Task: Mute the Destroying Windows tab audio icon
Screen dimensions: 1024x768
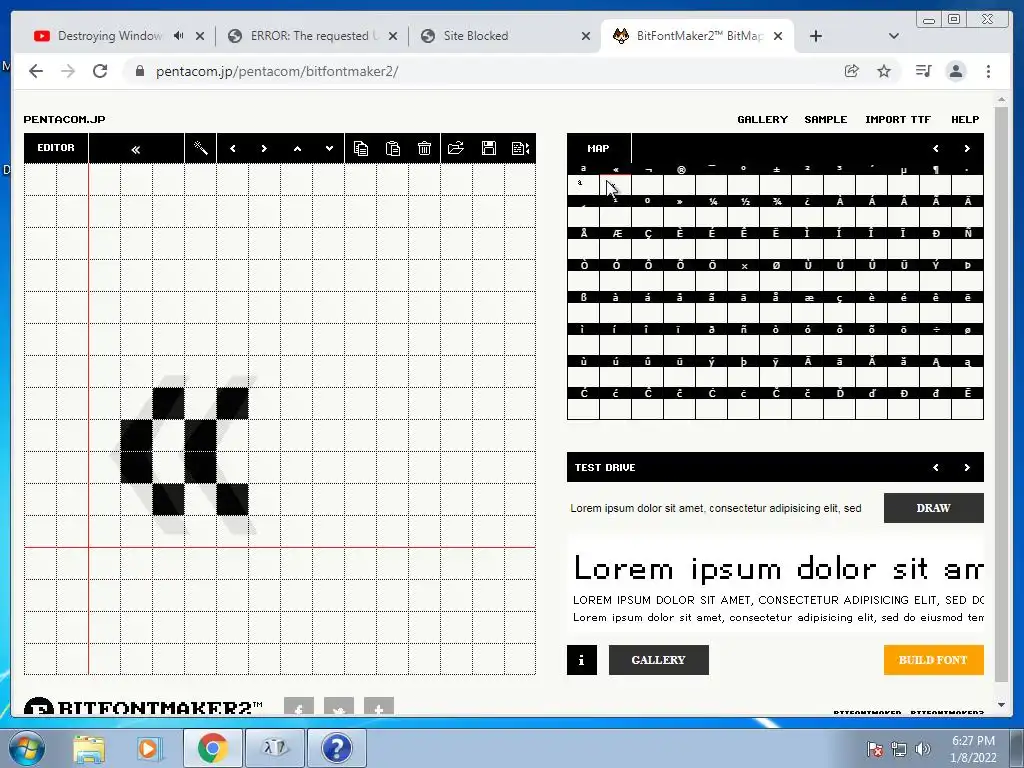Action: tap(178, 36)
